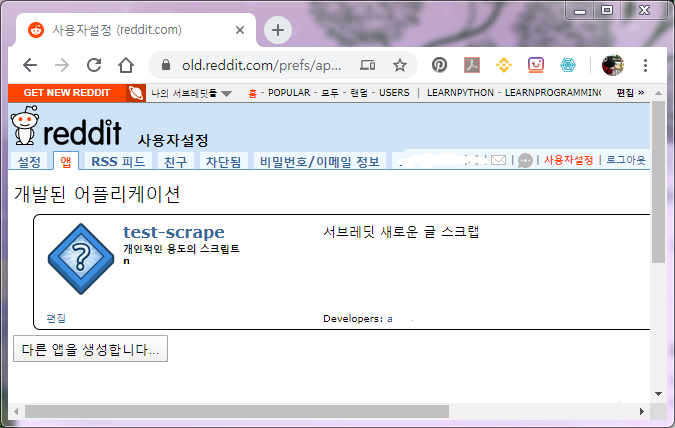Click the 홈 home link in subreddit bar
675x428 pixels.
click(x=252, y=93)
